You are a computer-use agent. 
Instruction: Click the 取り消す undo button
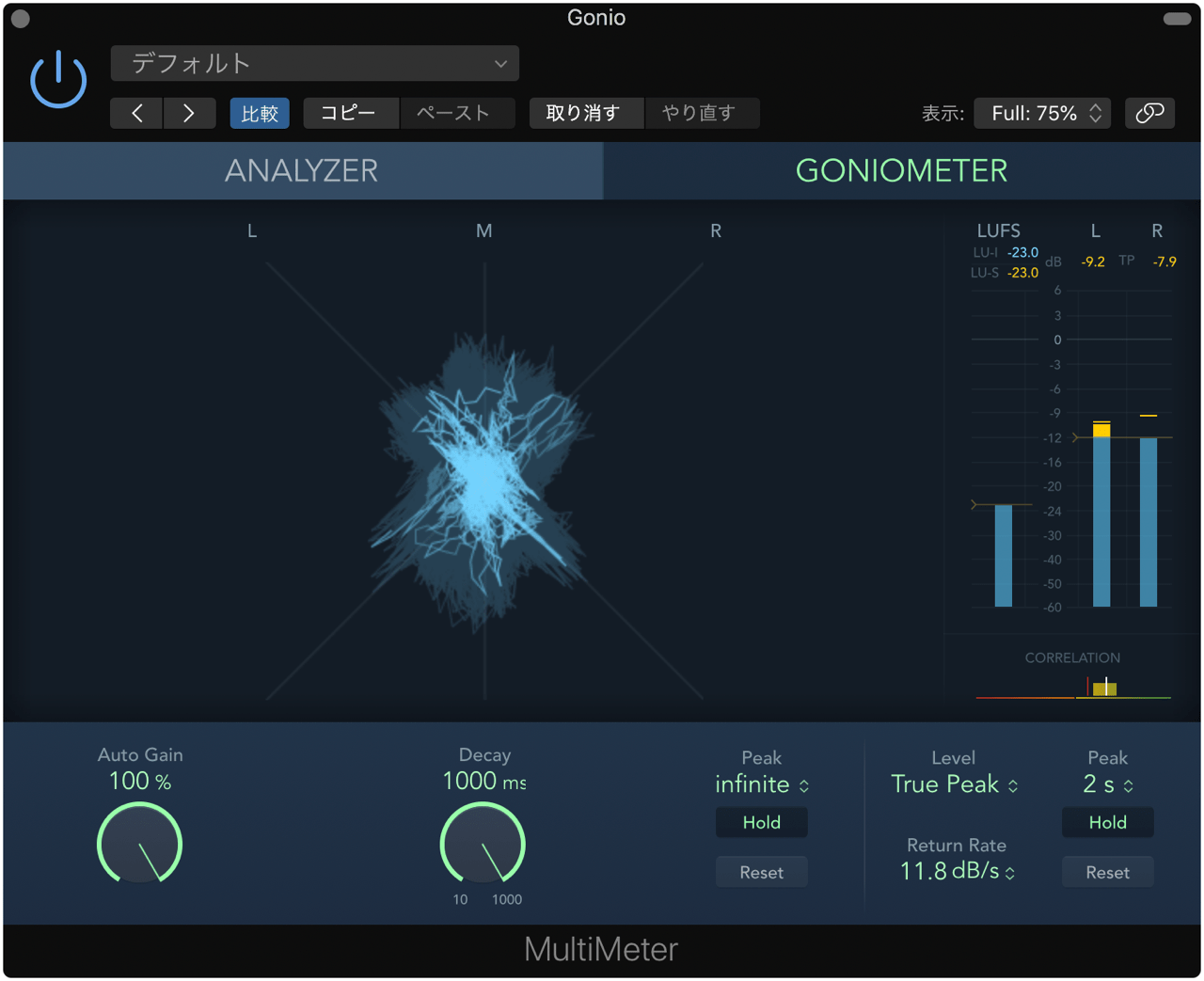coord(586,112)
